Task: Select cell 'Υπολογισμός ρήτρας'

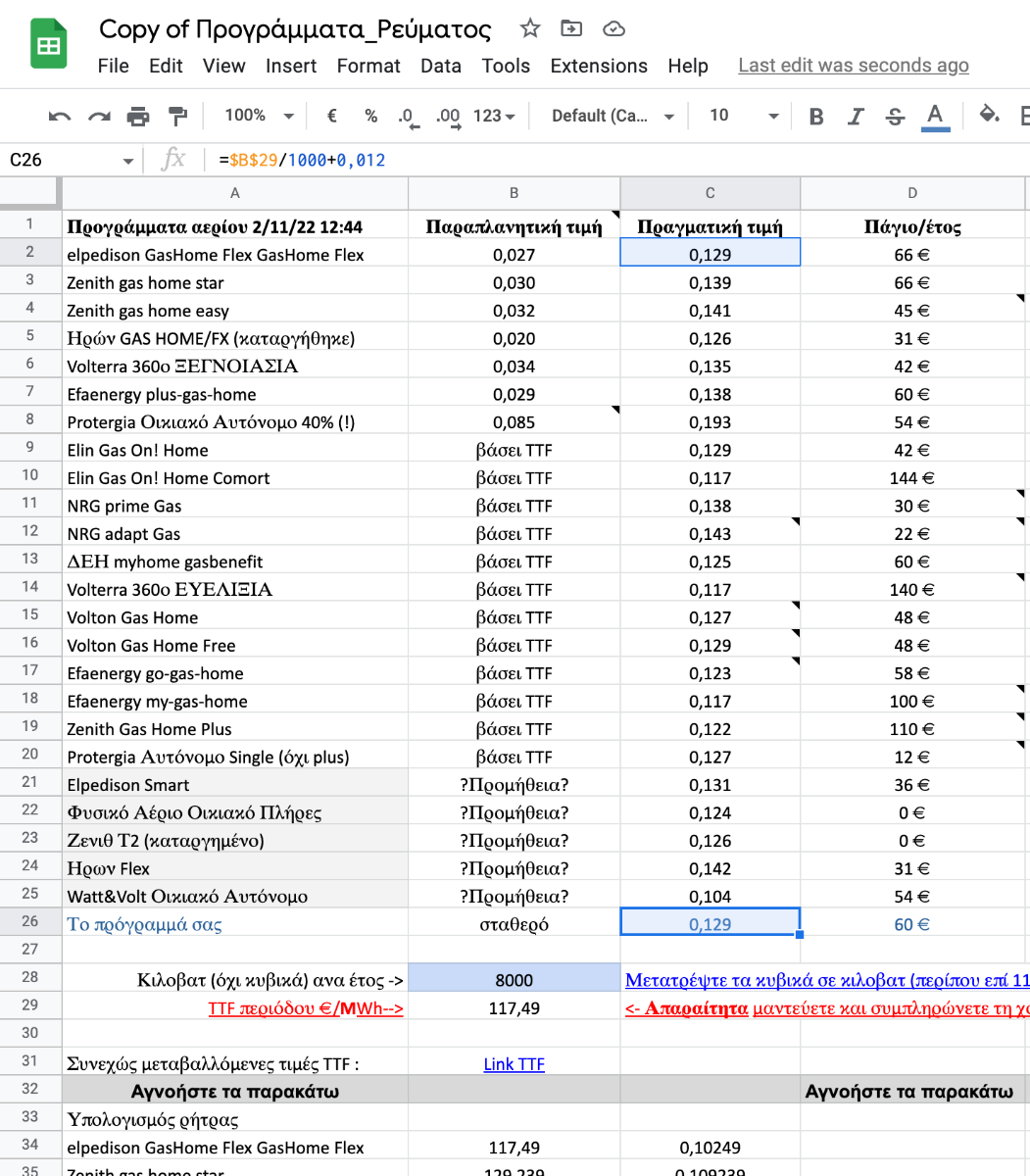Action: pyautogui.click(x=235, y=1118)
